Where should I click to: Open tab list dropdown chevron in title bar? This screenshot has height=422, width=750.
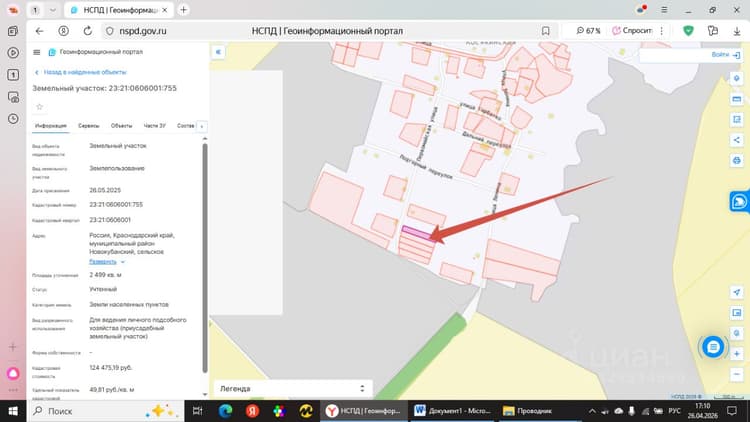[53, 10]
